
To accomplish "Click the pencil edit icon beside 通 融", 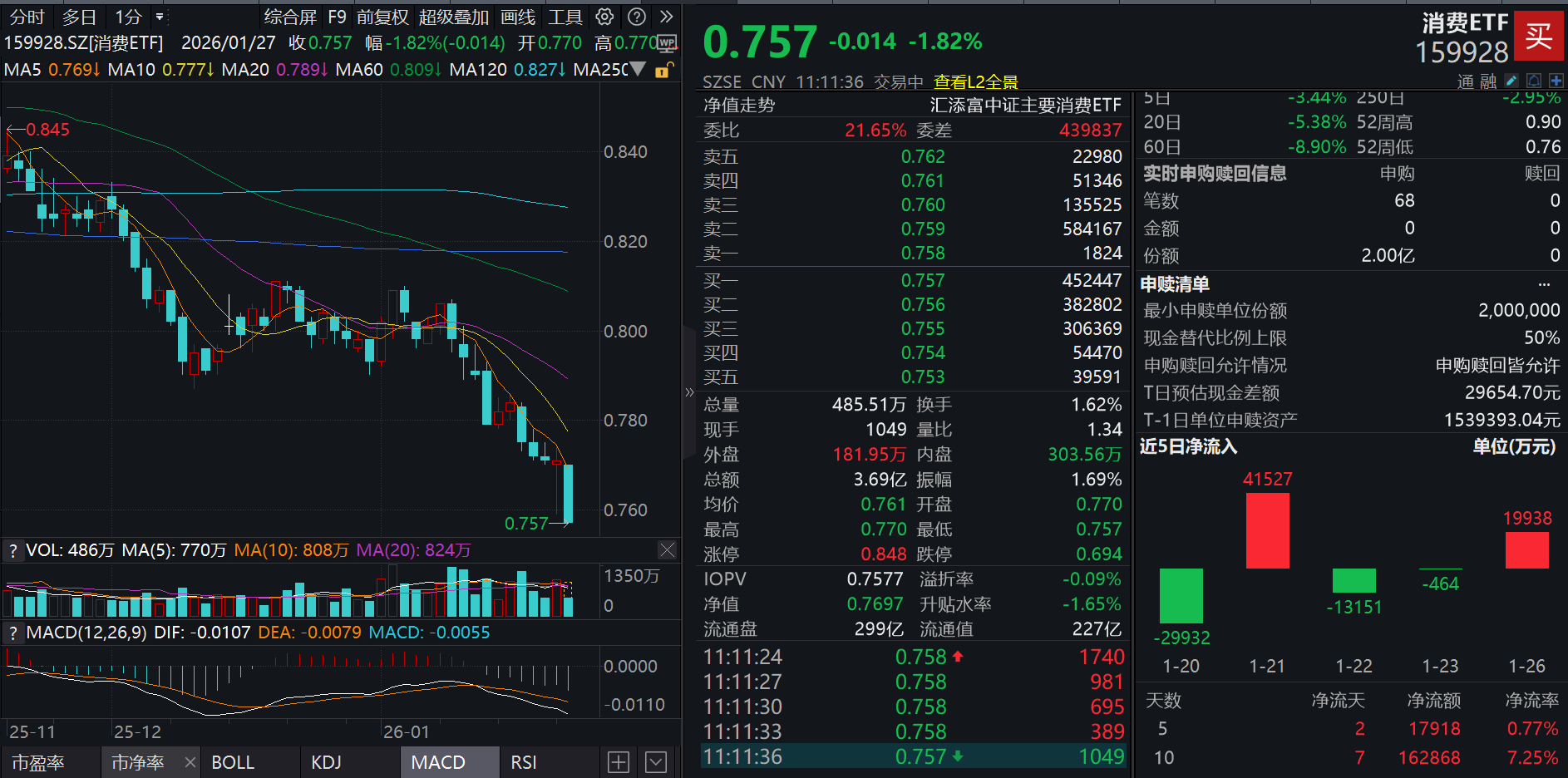I will [1511, 81].
